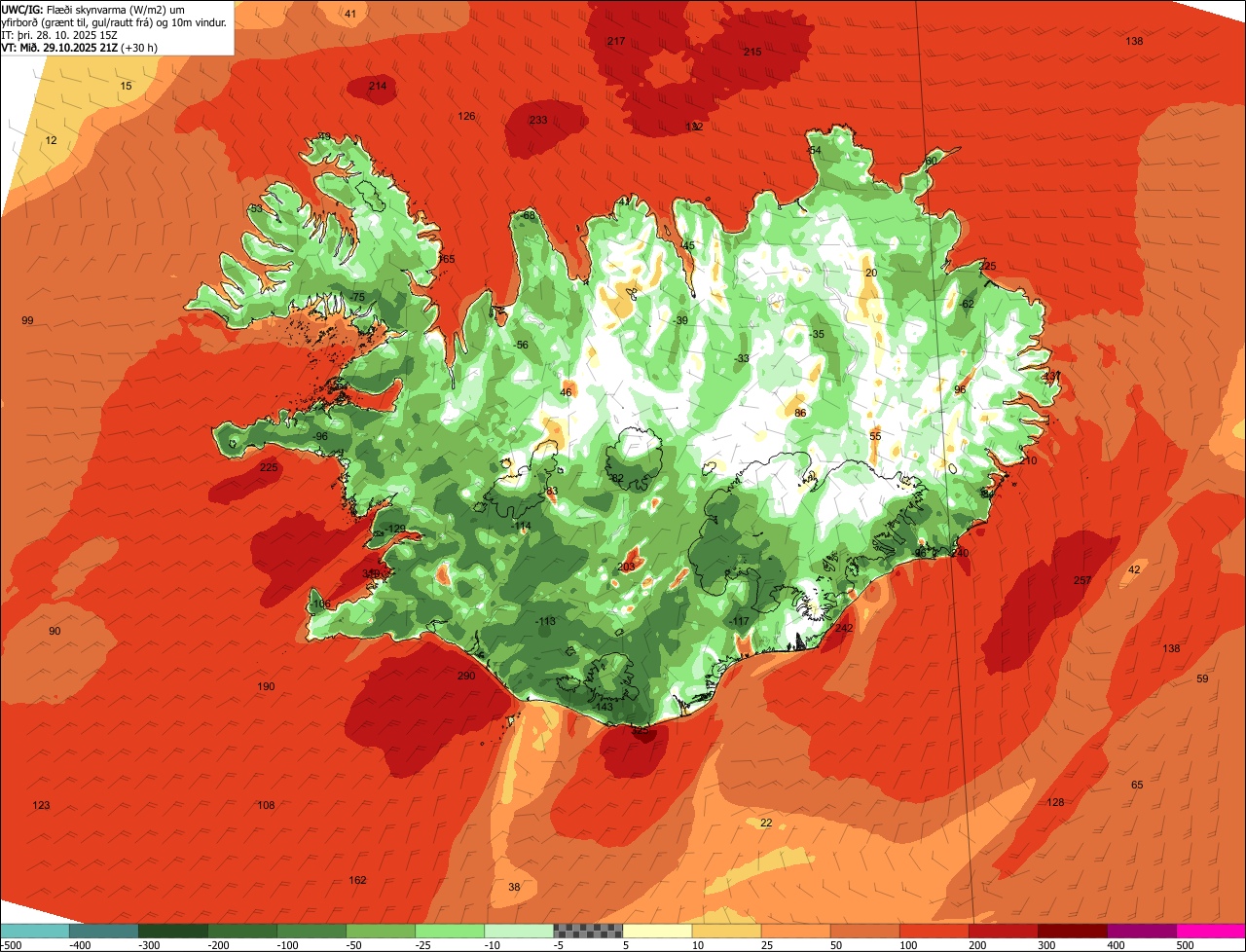Select the legend swatch between -50 and -25
The image size is (1246, 952).
pos(381,931)
